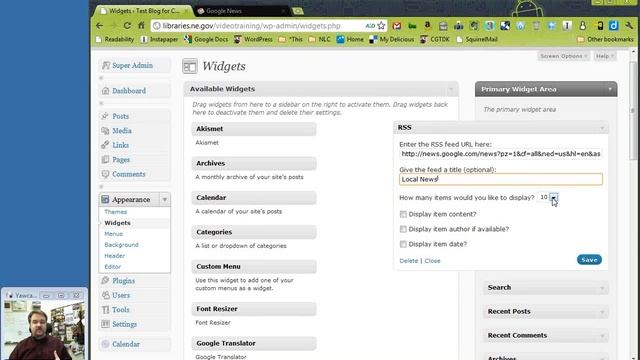Open Menus under Appearance
640x360 pixels.
tap(113, 234)
